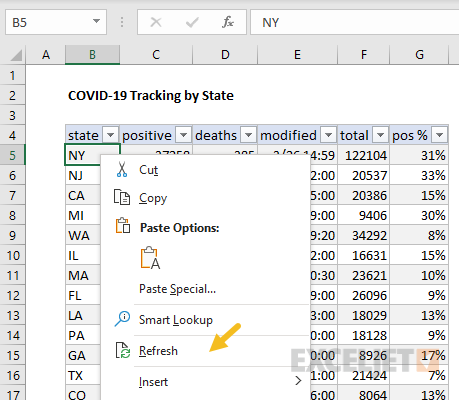Click the FL state cell
Viewport: 459px width, 400px height.
83,295
